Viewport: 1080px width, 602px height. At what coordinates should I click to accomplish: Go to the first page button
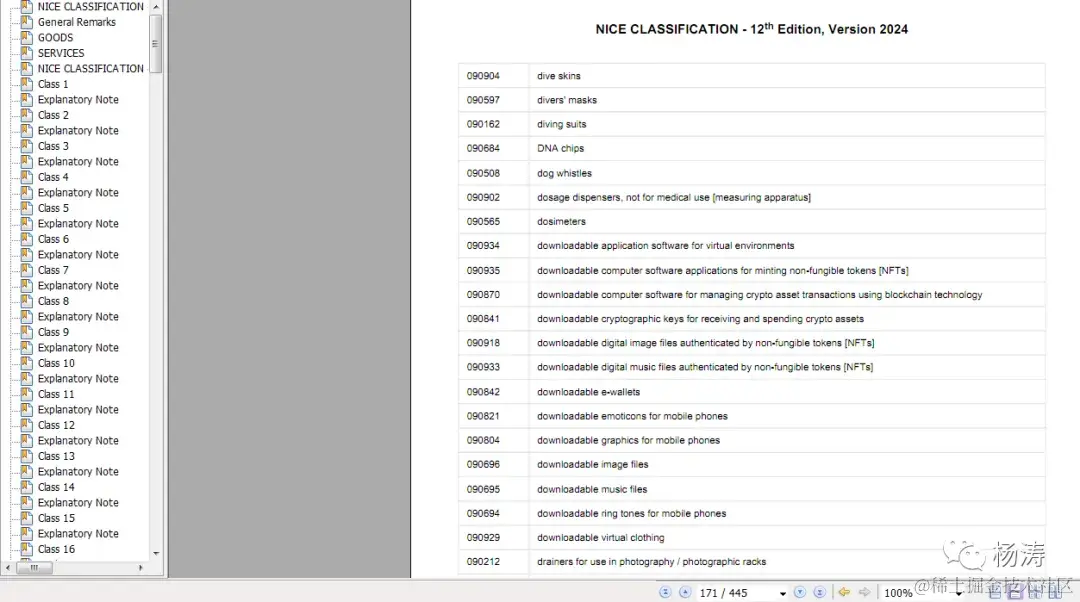click(665, 592)
